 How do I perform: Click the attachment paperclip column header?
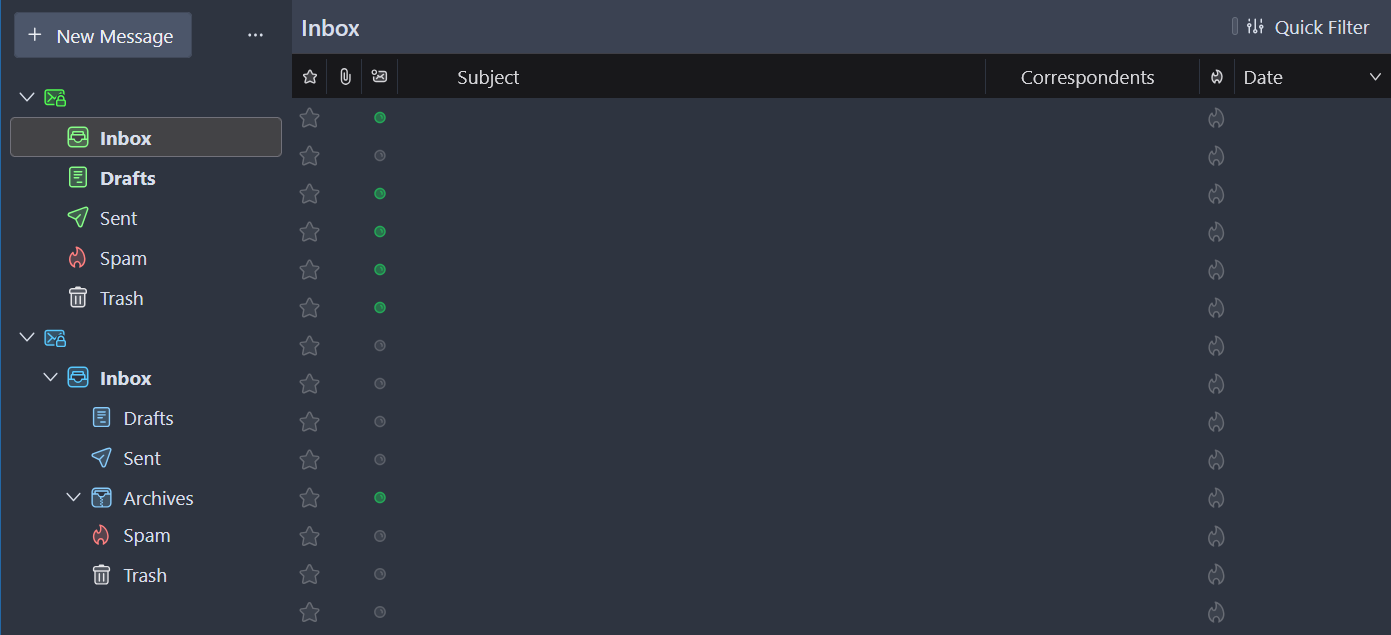pyautogui.click(x=345, y=77)
